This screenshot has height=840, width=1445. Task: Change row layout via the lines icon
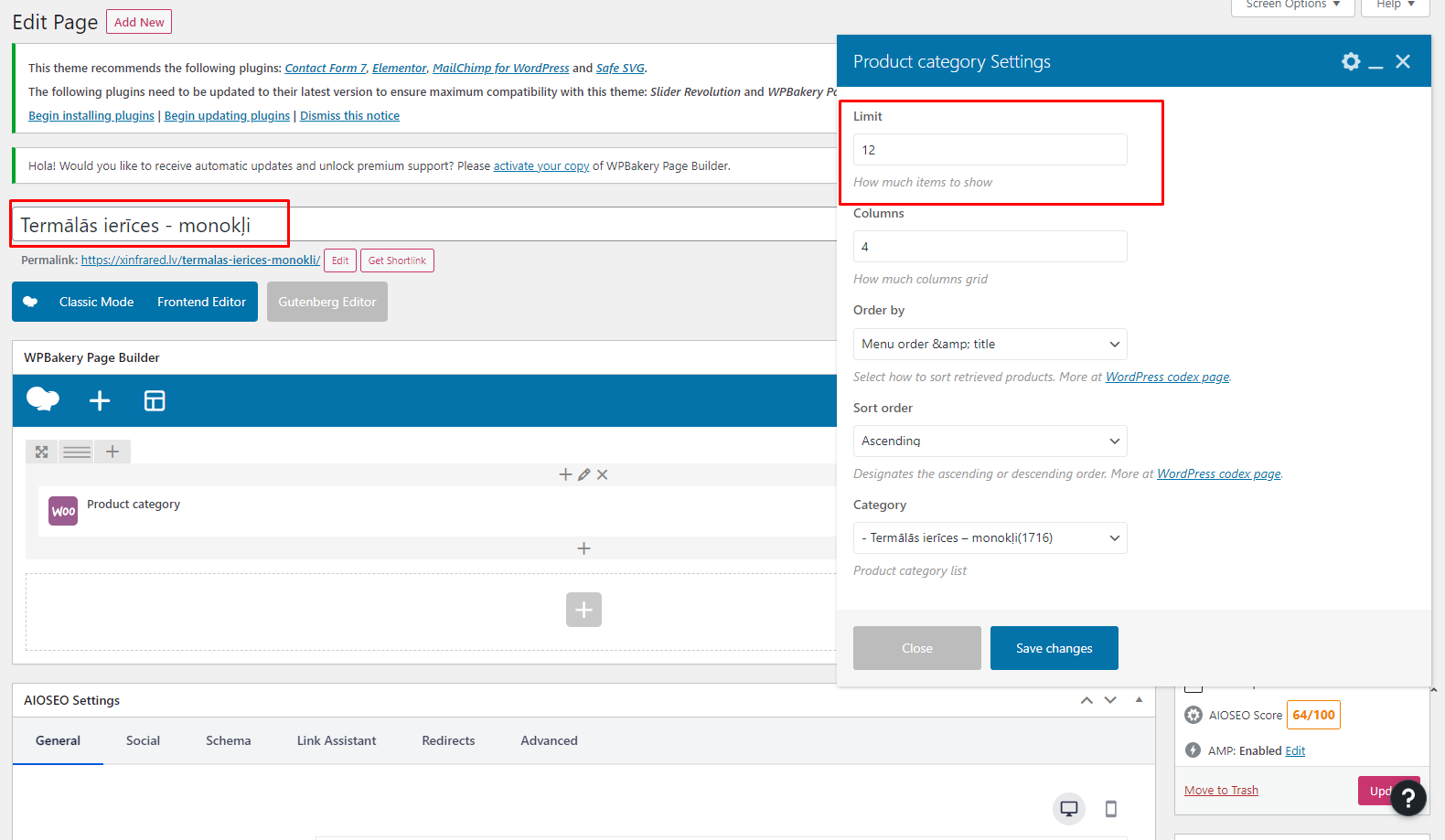[x=77, y=452]
